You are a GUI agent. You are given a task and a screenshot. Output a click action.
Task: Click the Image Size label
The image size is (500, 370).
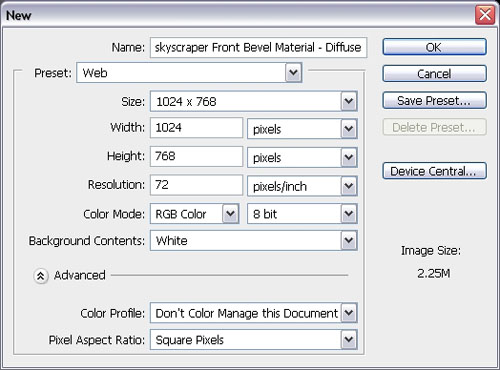click(x=431, y=251)
